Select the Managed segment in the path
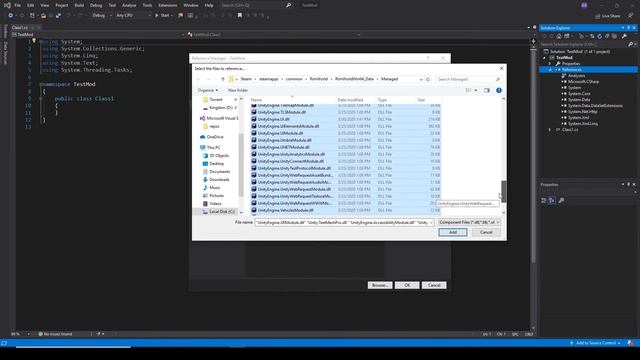Image resolution: width=640 pixels, height=360 pixels. [389, 79]
